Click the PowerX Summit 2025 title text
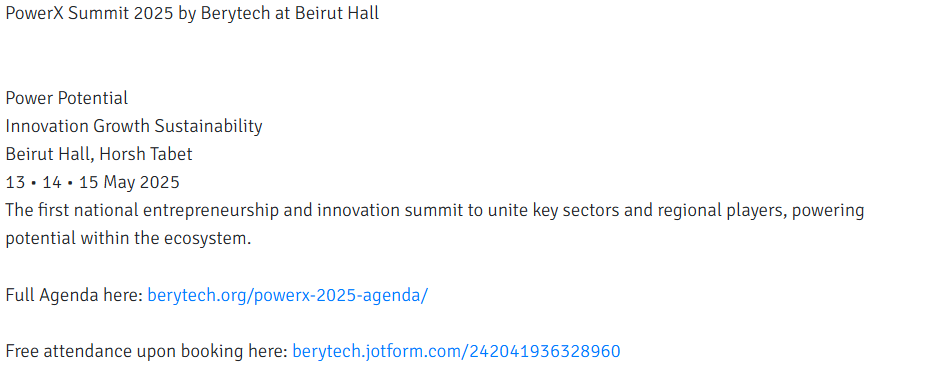This screenshot has width=932, height=369. [192, 13]
